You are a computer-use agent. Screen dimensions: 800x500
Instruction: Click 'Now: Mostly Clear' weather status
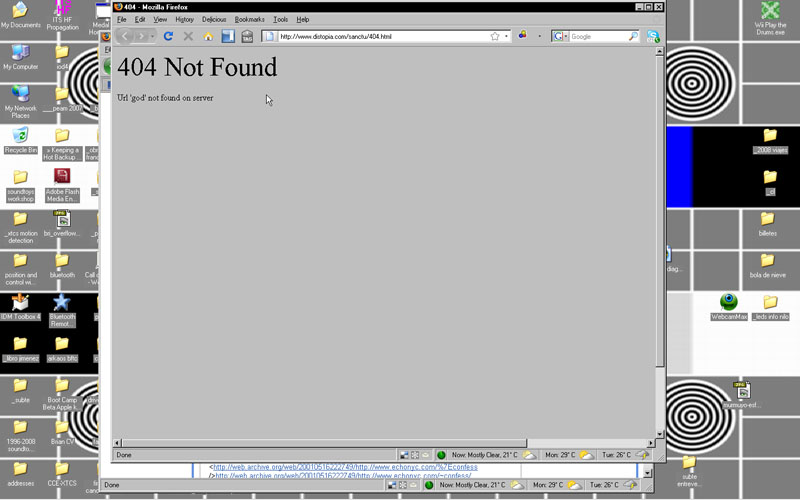(477, 455)
